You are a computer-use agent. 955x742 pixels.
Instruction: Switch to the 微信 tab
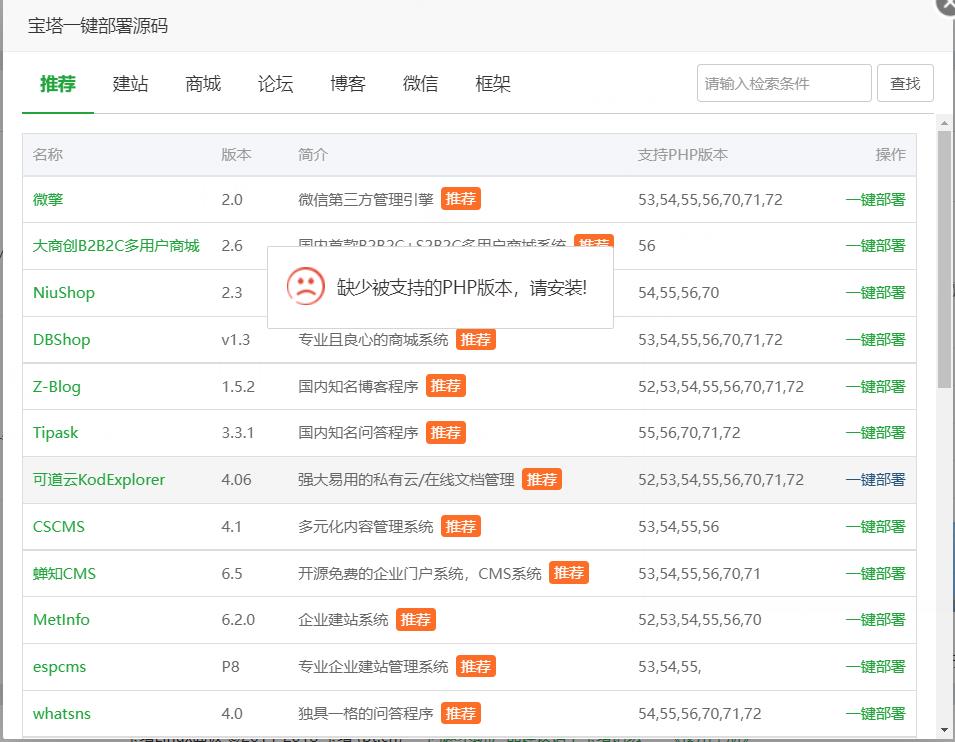[420, 83]
